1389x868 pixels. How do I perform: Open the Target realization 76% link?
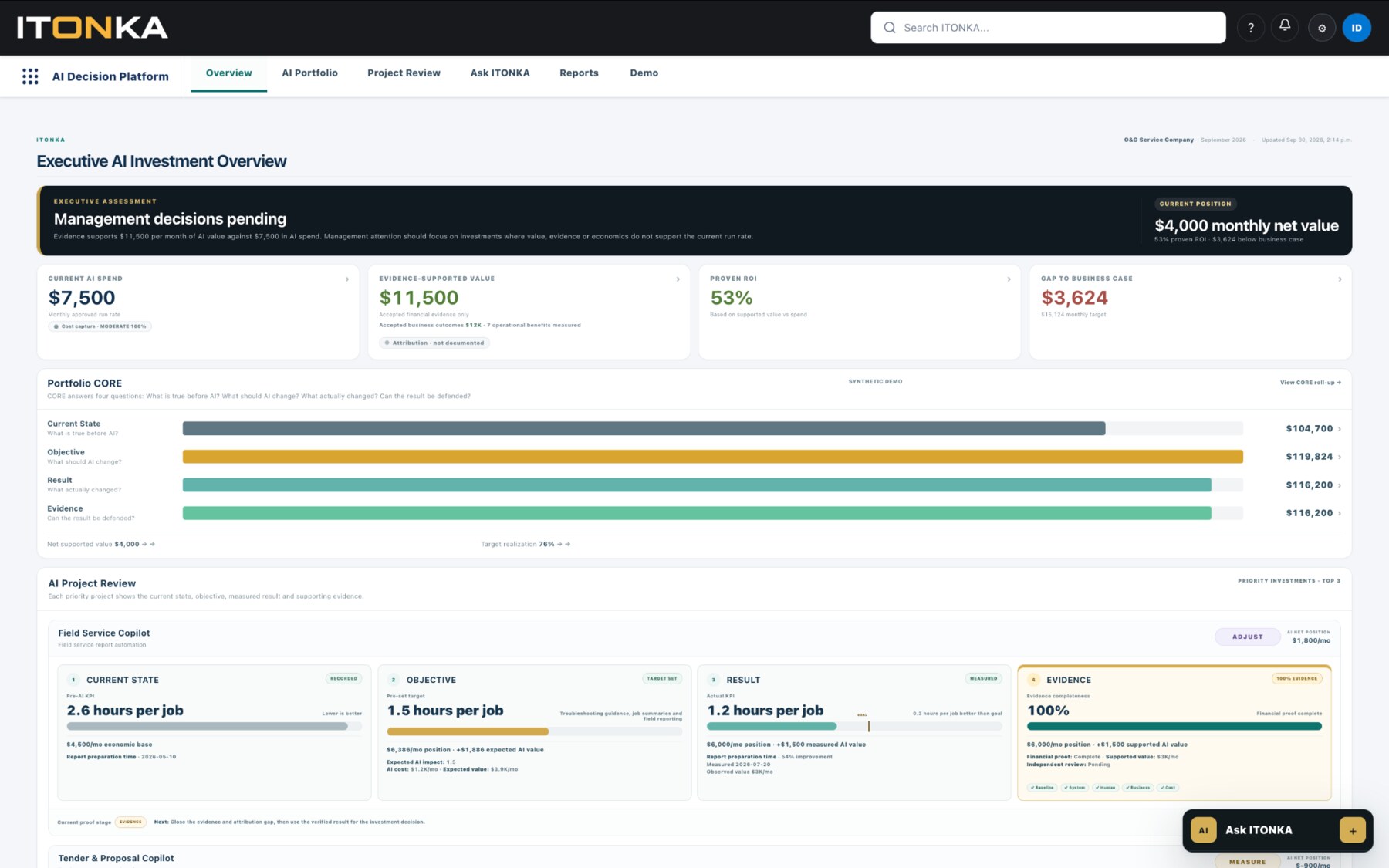(x=526, y=545)
